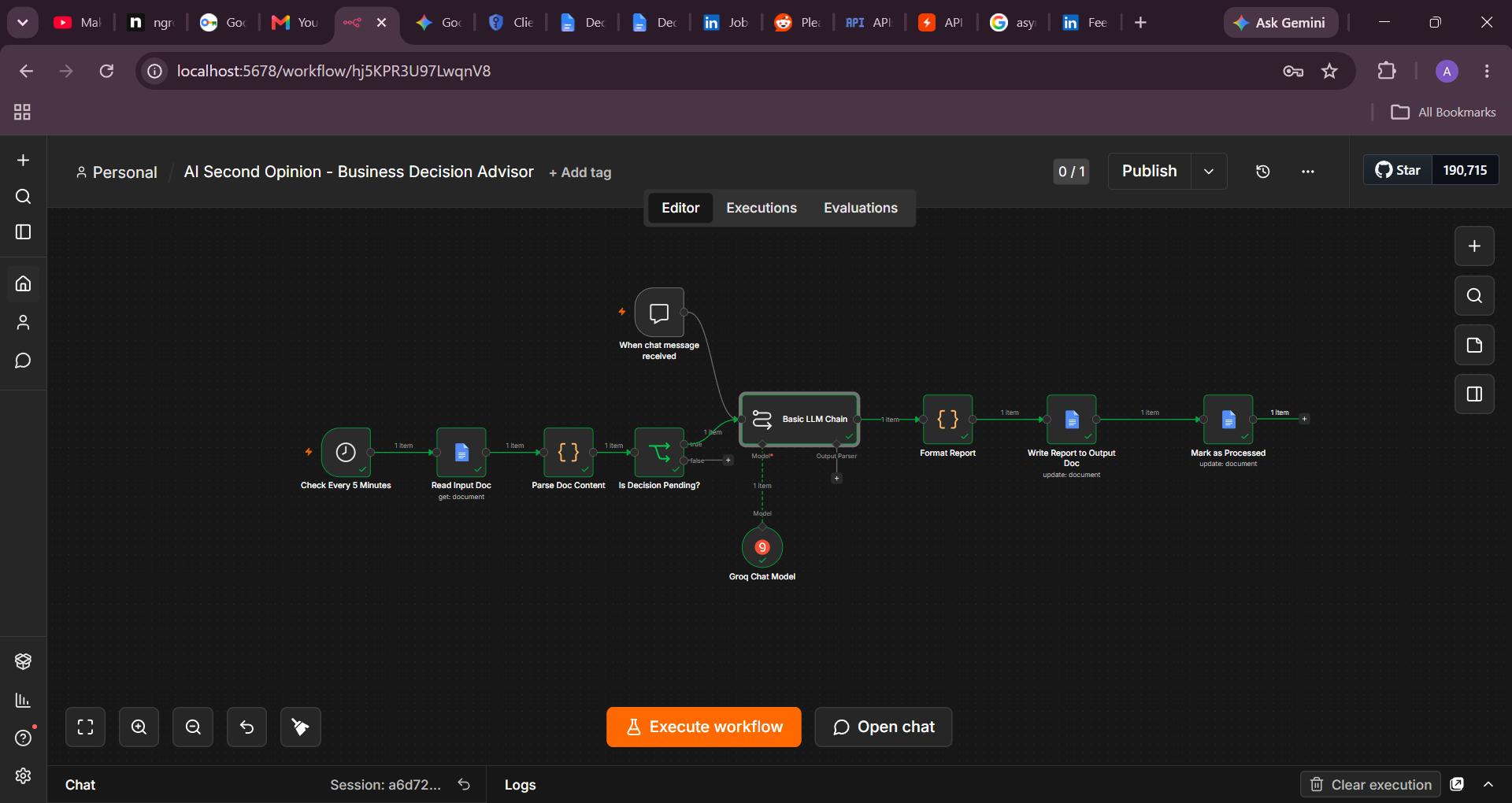Click the zoom to fit canvas button
This screenshot has width=1512, height=803.
point(85,727)
